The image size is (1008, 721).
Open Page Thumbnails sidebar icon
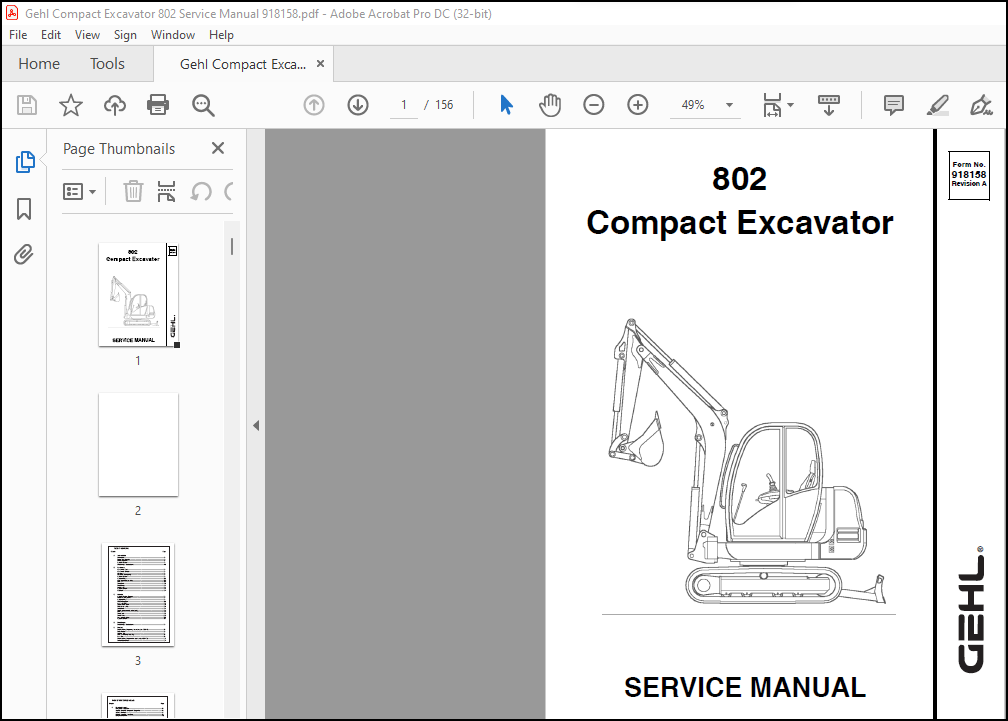(x=24, y=162)
